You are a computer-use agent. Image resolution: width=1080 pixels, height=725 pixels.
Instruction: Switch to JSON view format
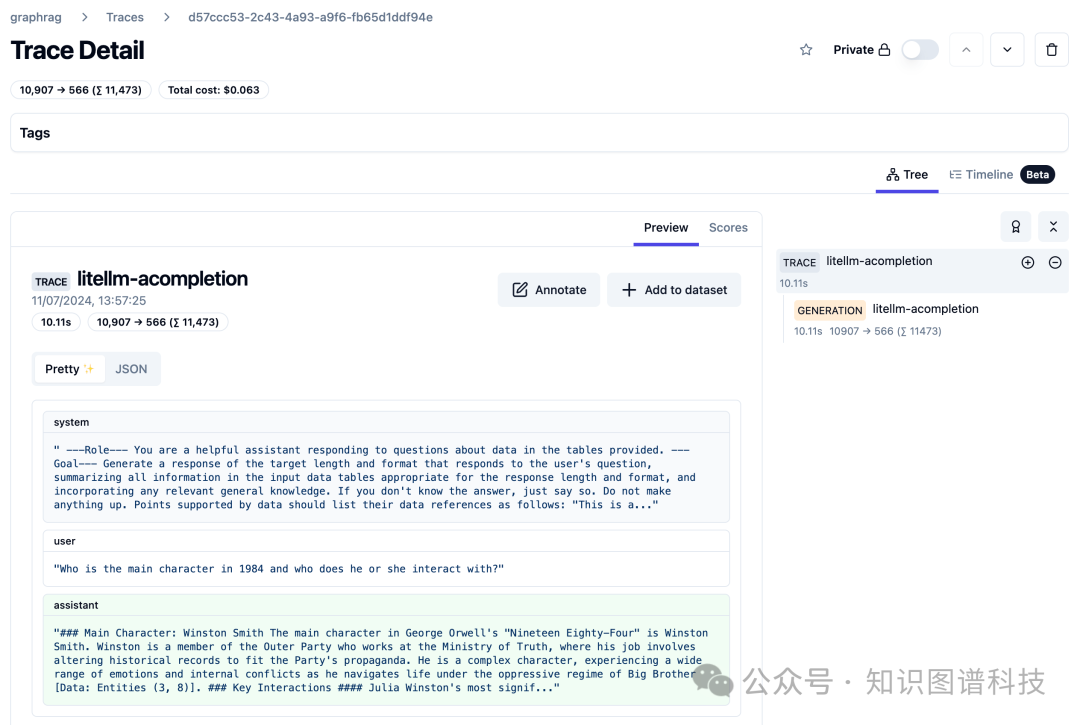131,369
